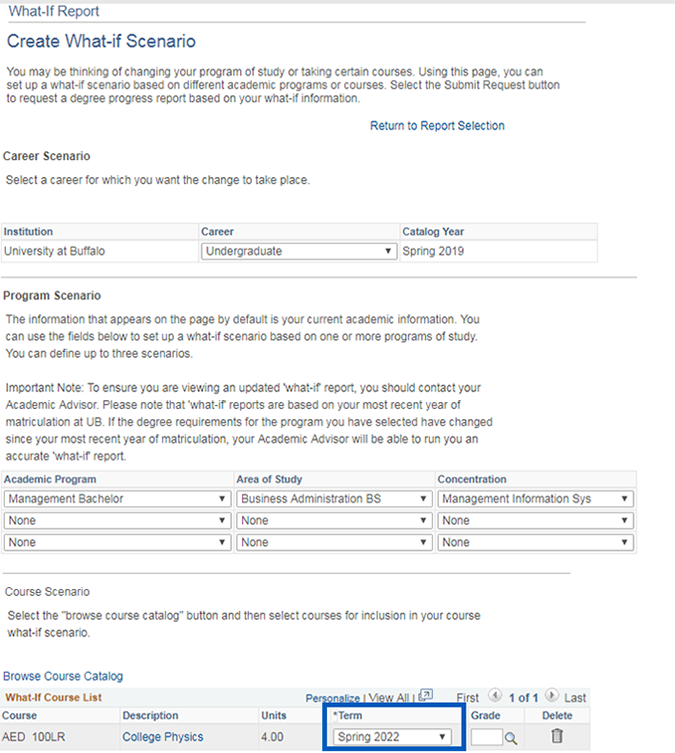The width and height of the screenshot is (675, 753).
Task: Click the next row arrow icon
Action: pyautogui.click(x=551, y=696)
